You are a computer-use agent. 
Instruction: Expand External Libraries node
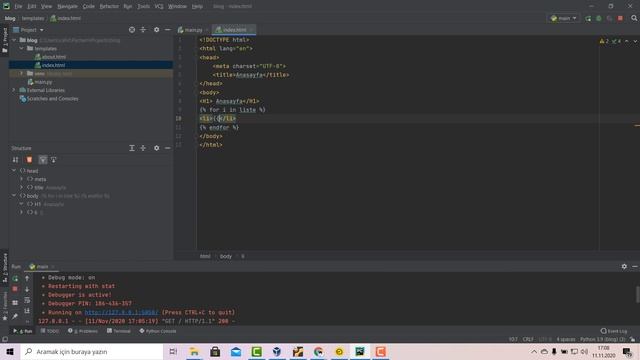click(13, 90)
